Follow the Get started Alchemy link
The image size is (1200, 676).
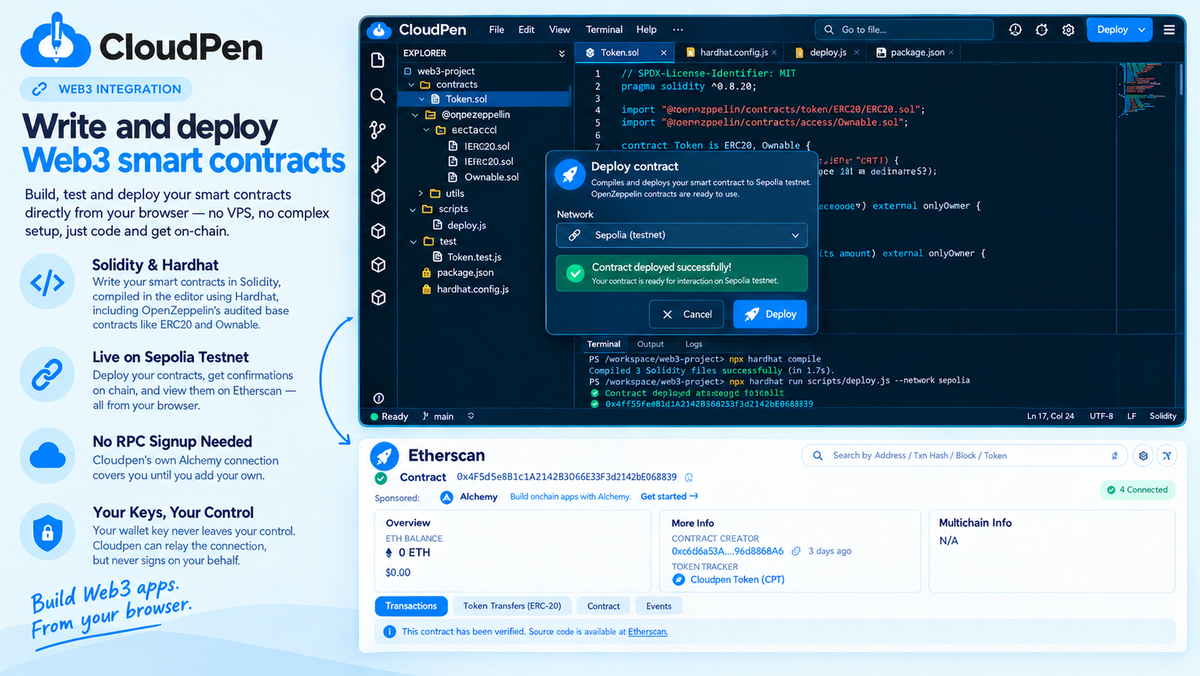(669, 497)
